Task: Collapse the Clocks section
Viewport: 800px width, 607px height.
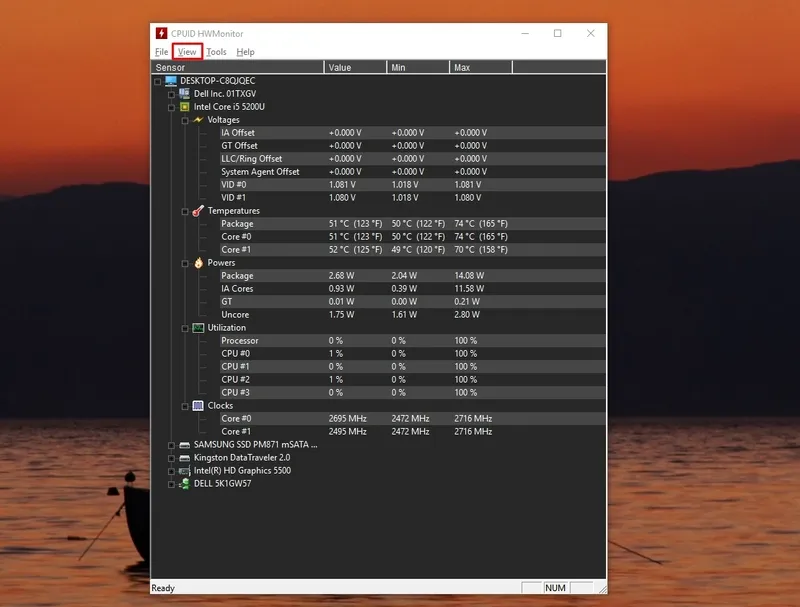Action: 185,406
